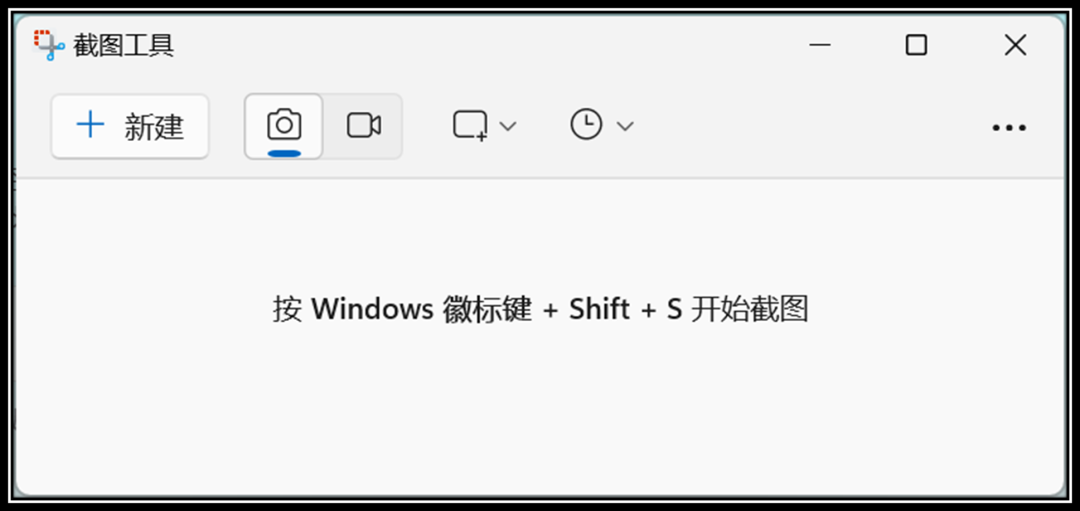The width and height of the screenshot is (1080, 511).
Task: Maximize the 截图工具 window
Action: (916, 45)
